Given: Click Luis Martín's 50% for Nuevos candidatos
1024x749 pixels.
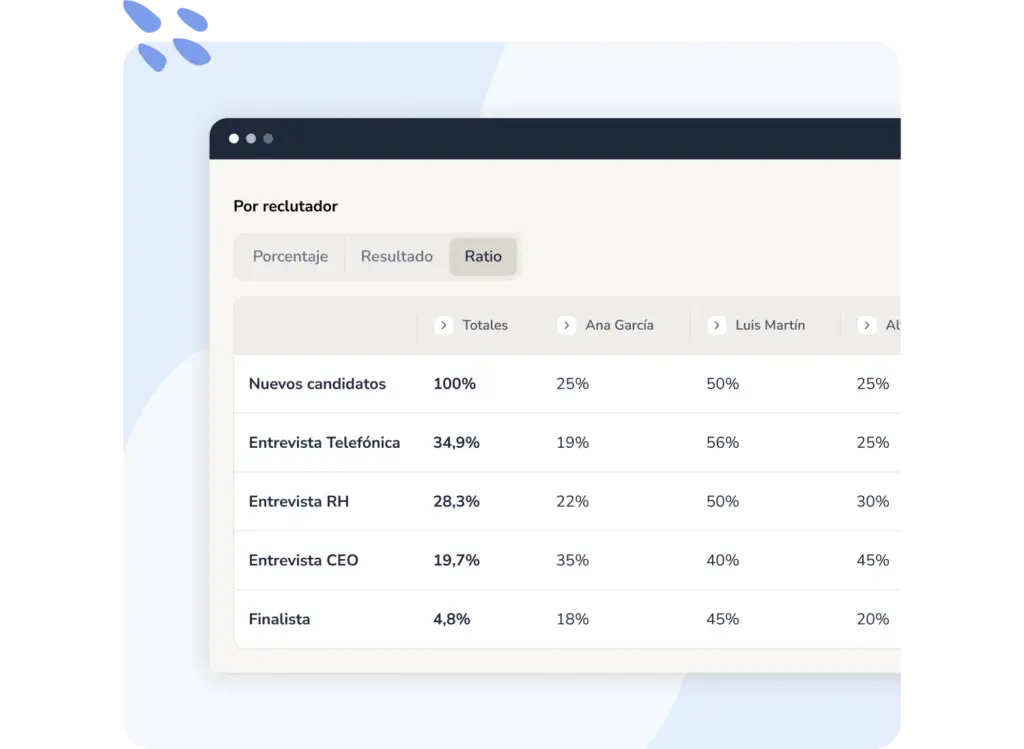Looking at the screenshot, I should tap(723, 384).
